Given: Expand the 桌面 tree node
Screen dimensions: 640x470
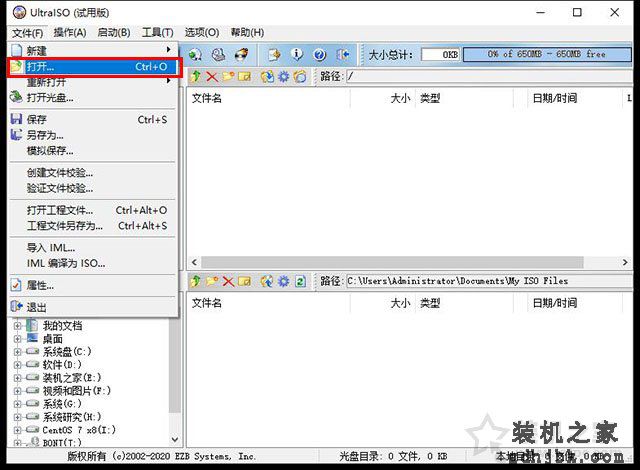Looking at the screenshot, I should [x=18, y=339].
